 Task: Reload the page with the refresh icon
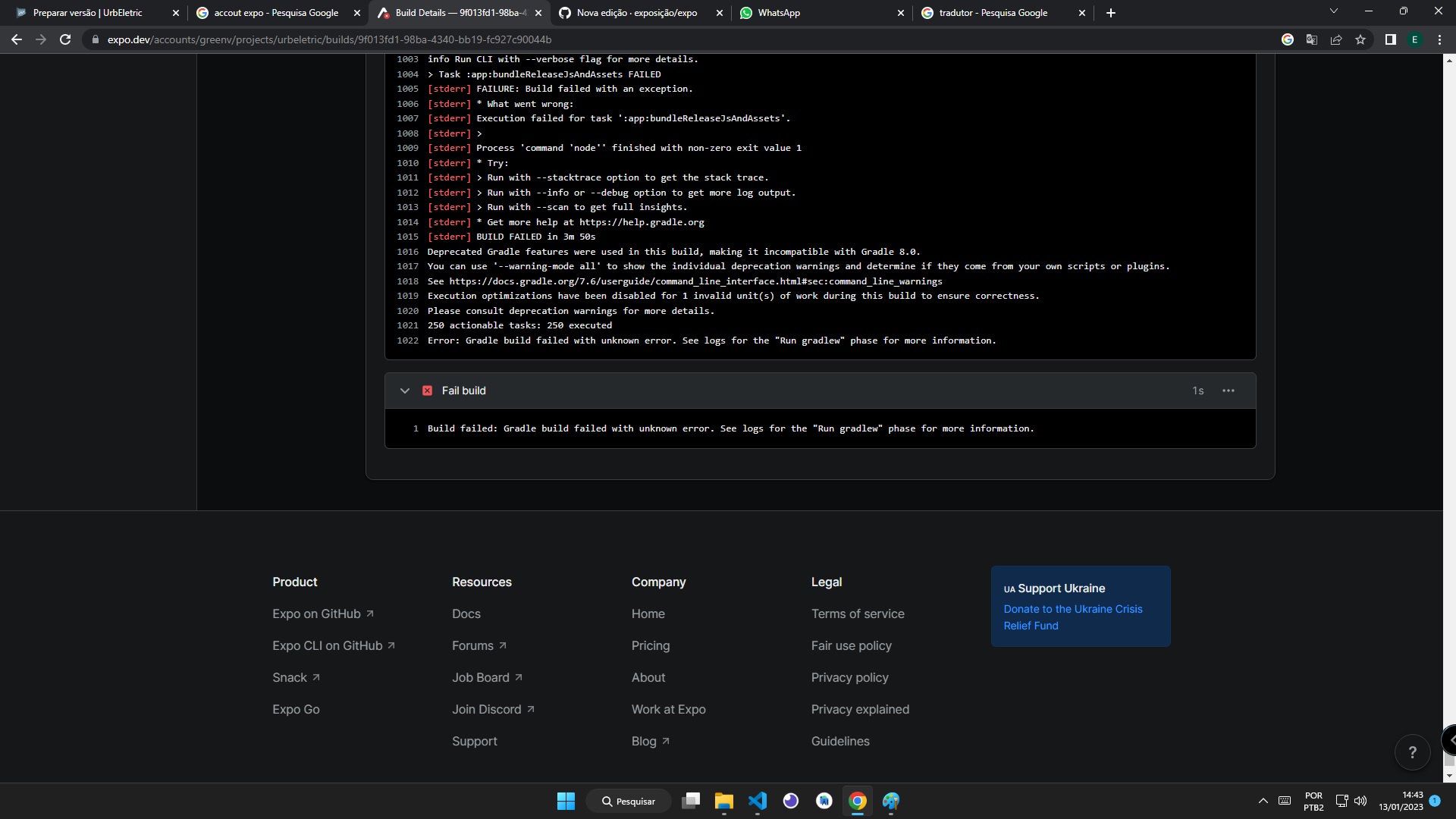click(65, 39)
